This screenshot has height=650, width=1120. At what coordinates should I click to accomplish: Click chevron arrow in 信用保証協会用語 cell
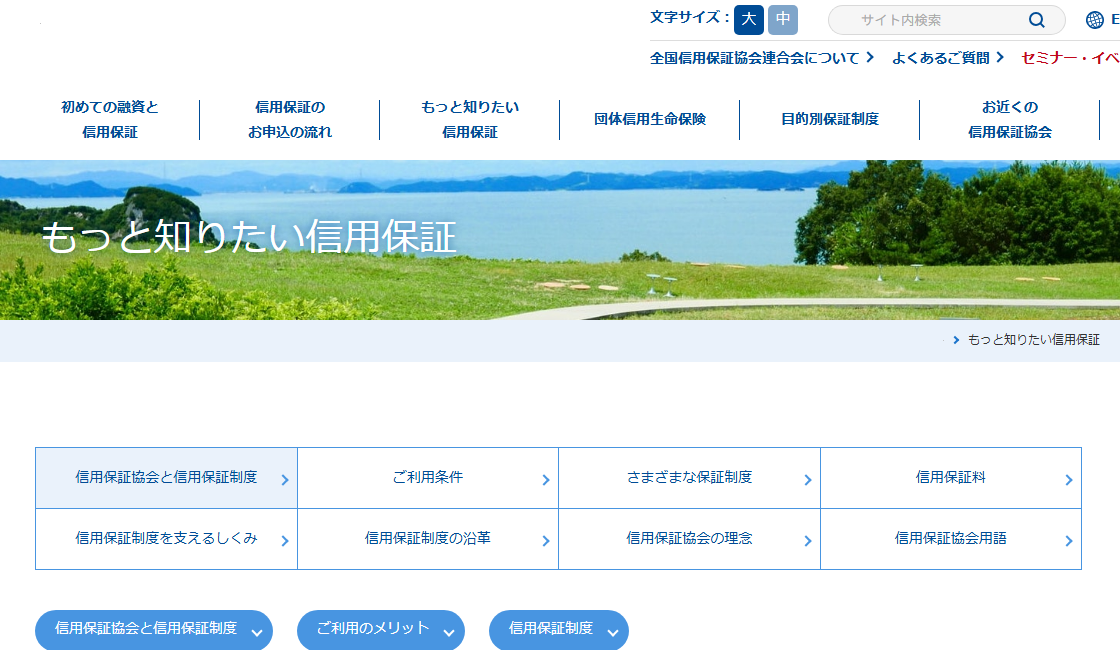coord(1069,541)
